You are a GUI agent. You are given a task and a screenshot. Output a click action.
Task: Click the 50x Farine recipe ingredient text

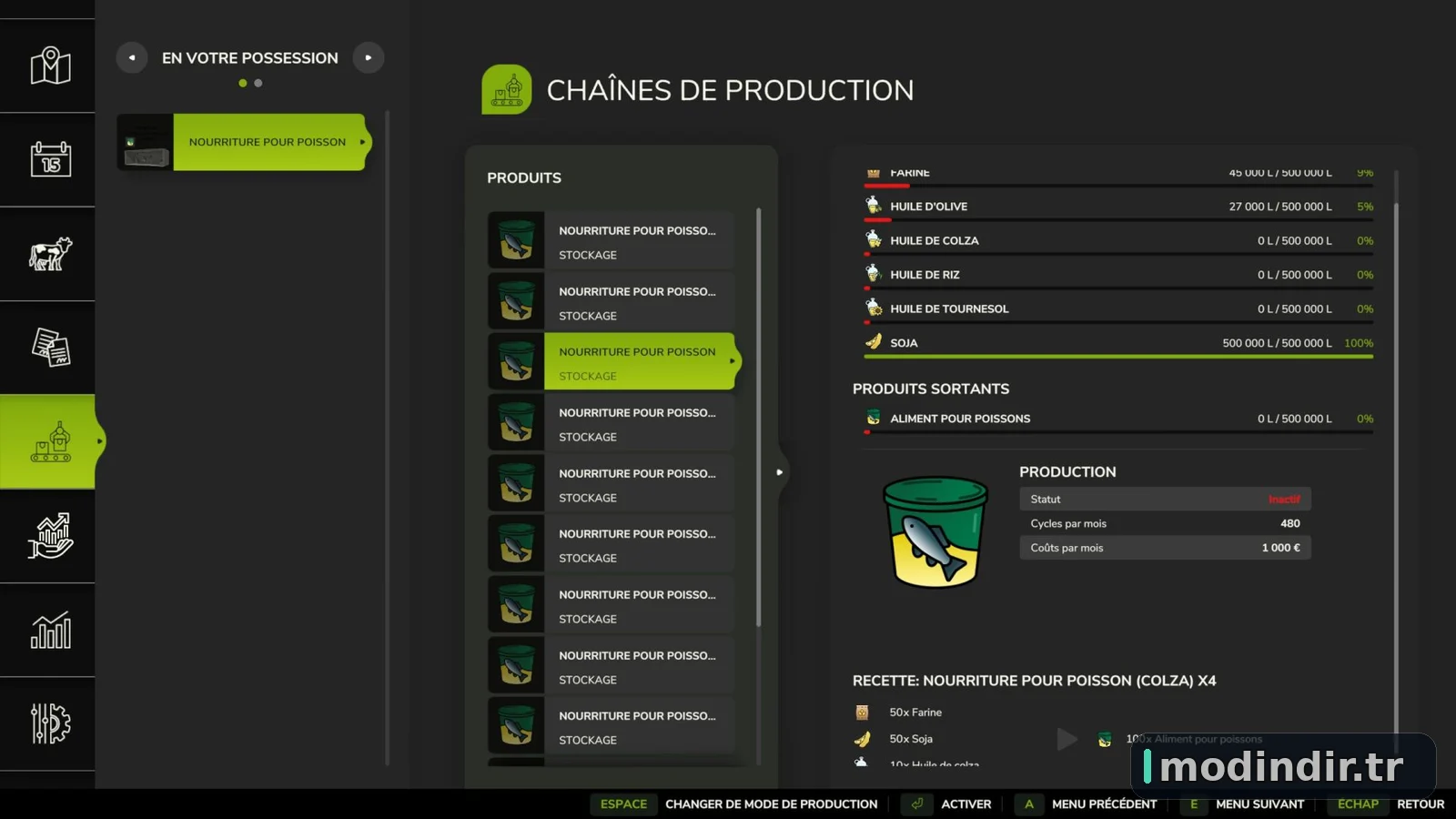coord(915,713)
